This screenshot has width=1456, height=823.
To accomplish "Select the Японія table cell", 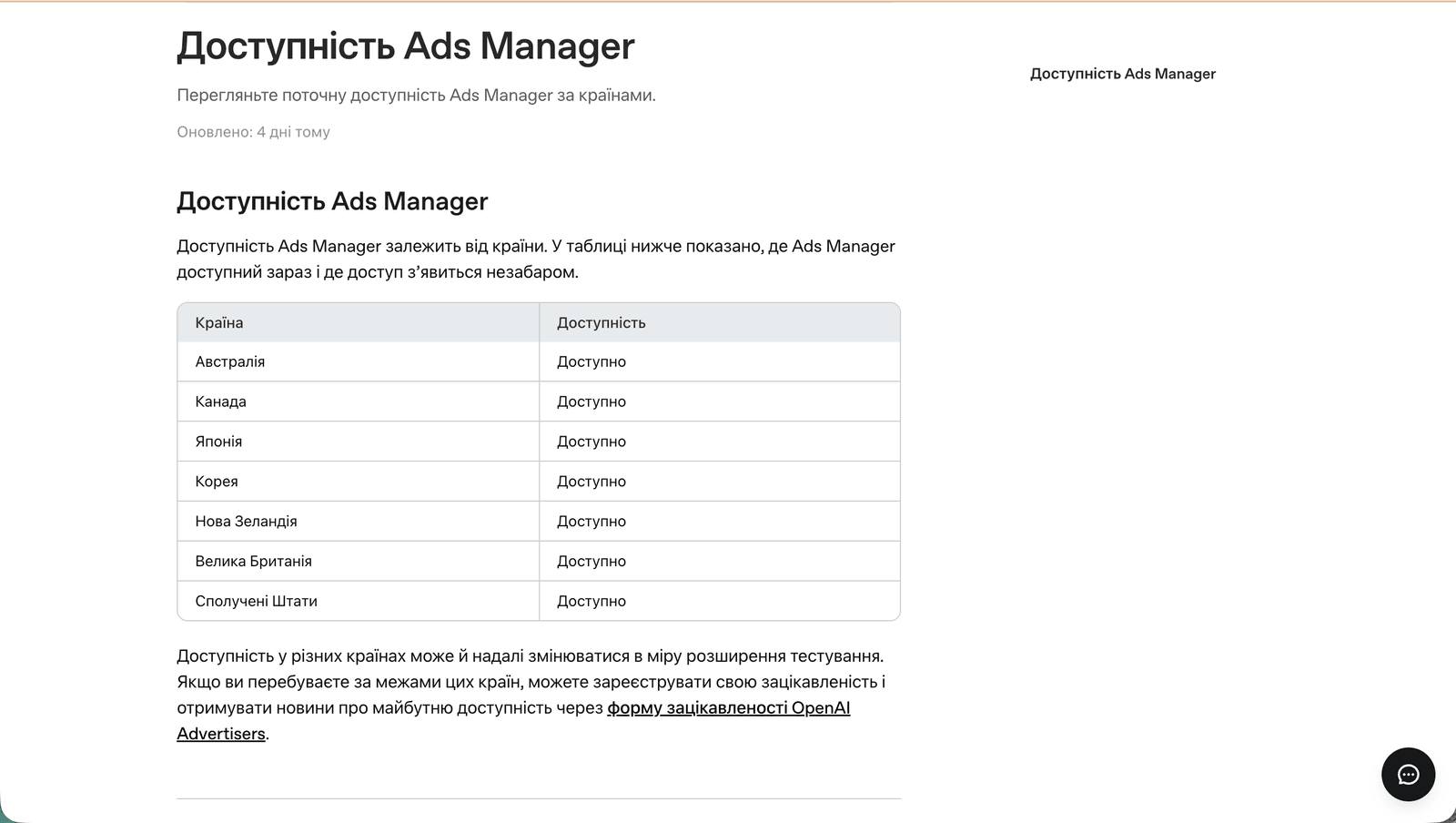I will (359, 442).
